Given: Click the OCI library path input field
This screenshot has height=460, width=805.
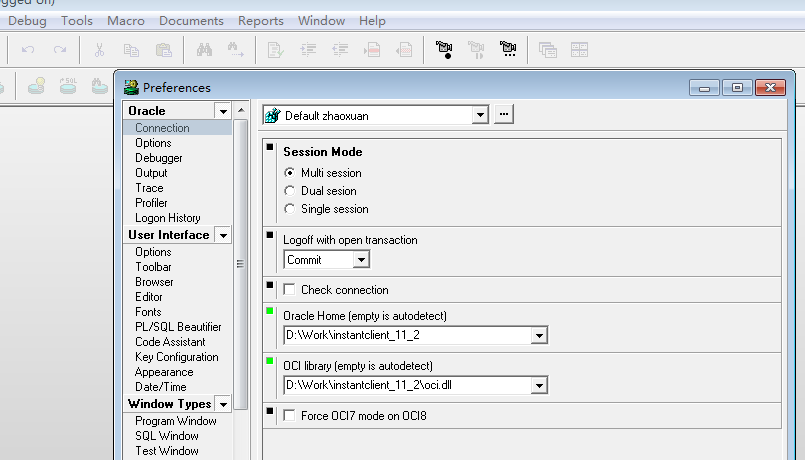Looking at the screenshot, I should tap(408, 386).
